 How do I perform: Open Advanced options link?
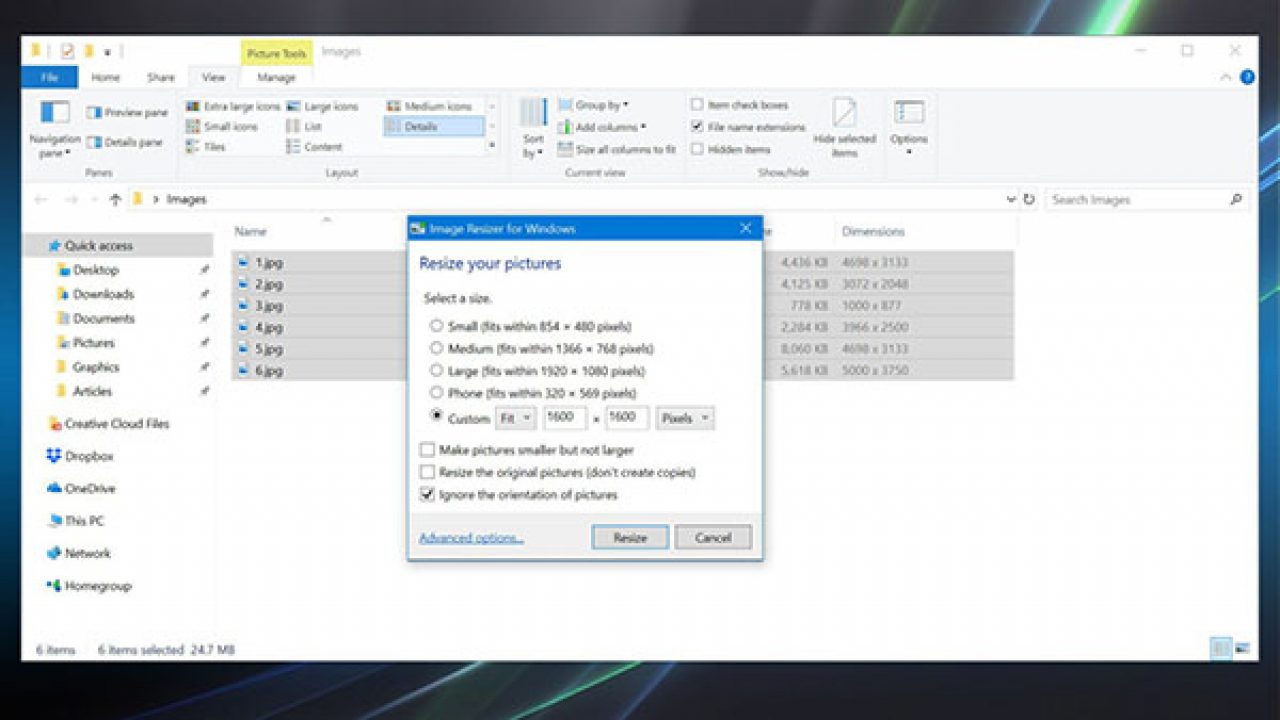pyautogui.click(x=469, y=537)
